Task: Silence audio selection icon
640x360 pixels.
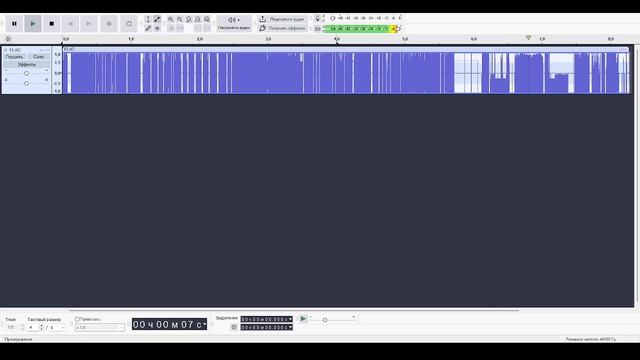Action: click(x=180, y=28)
